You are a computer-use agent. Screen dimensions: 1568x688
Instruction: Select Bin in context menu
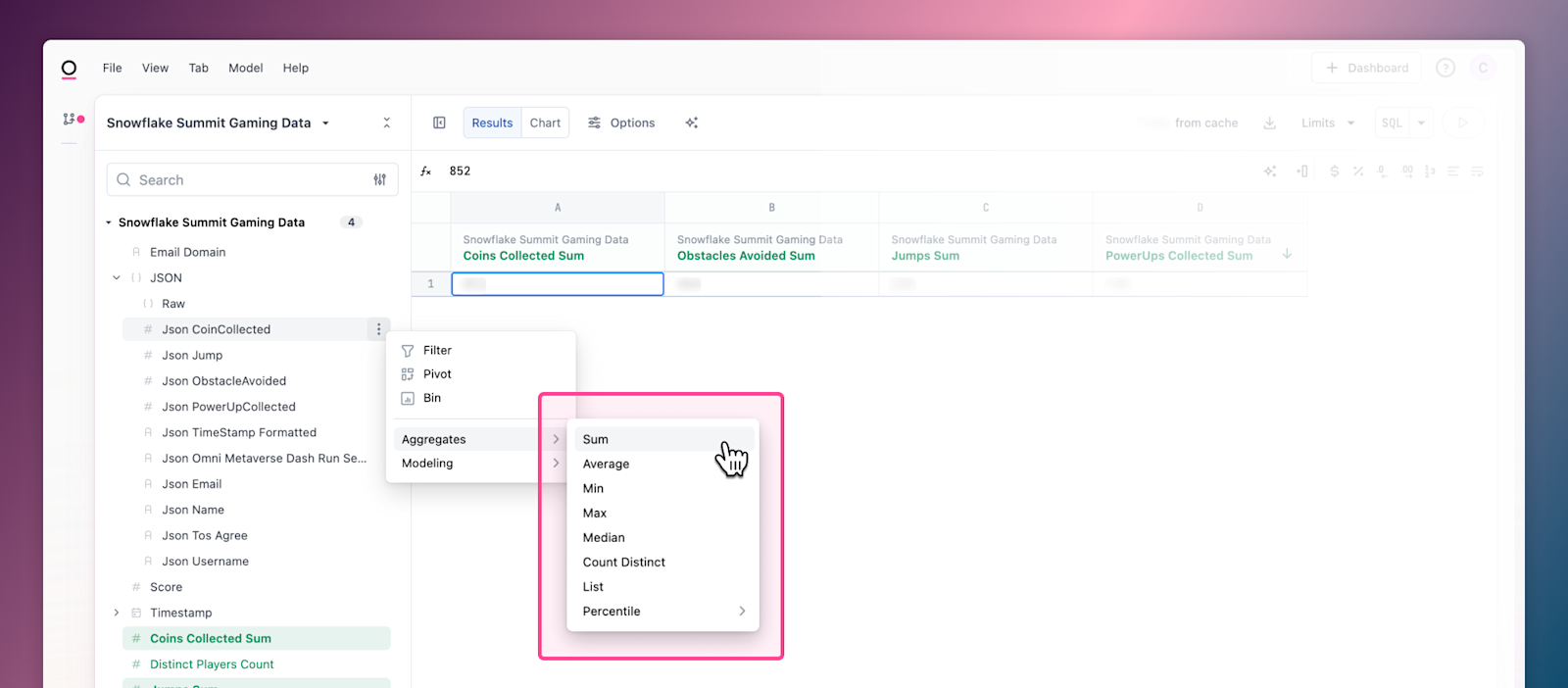480,398
